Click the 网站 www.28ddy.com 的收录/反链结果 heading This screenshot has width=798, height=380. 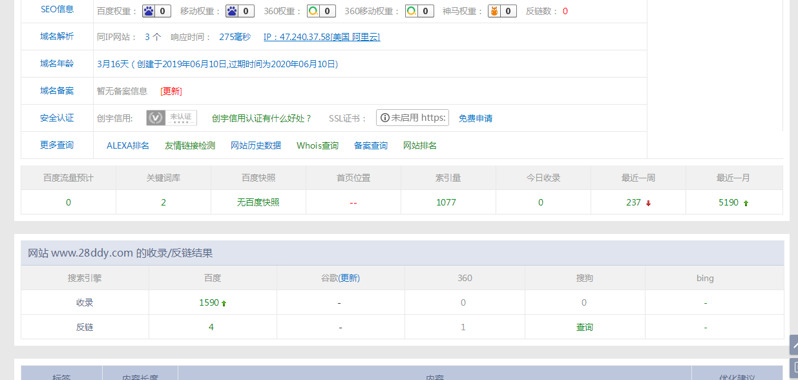coord(120,253)
